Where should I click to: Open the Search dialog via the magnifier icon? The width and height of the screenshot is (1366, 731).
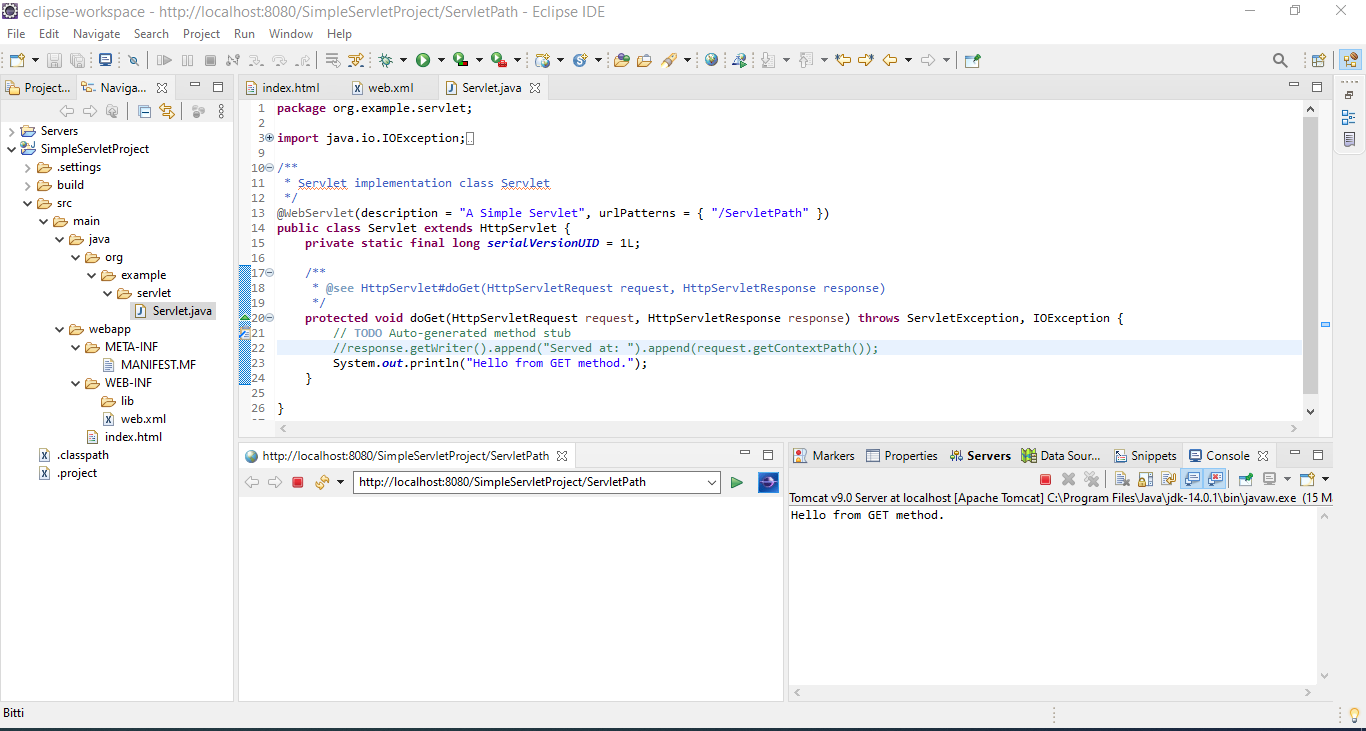click(1280, 60)
